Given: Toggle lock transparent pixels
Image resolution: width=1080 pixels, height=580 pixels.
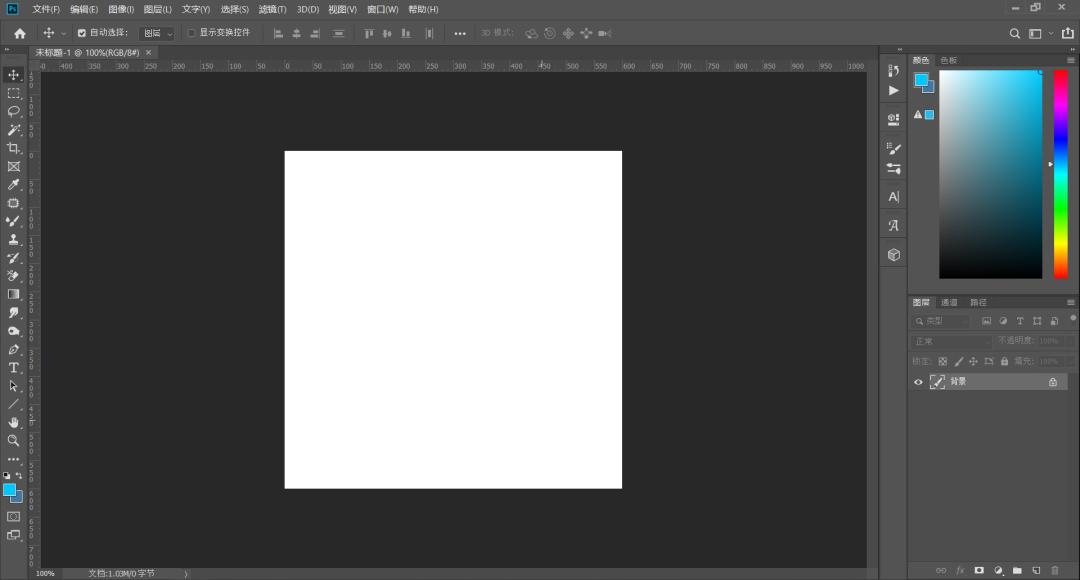Looking at the screenshot, I should (x=943, y=362).
